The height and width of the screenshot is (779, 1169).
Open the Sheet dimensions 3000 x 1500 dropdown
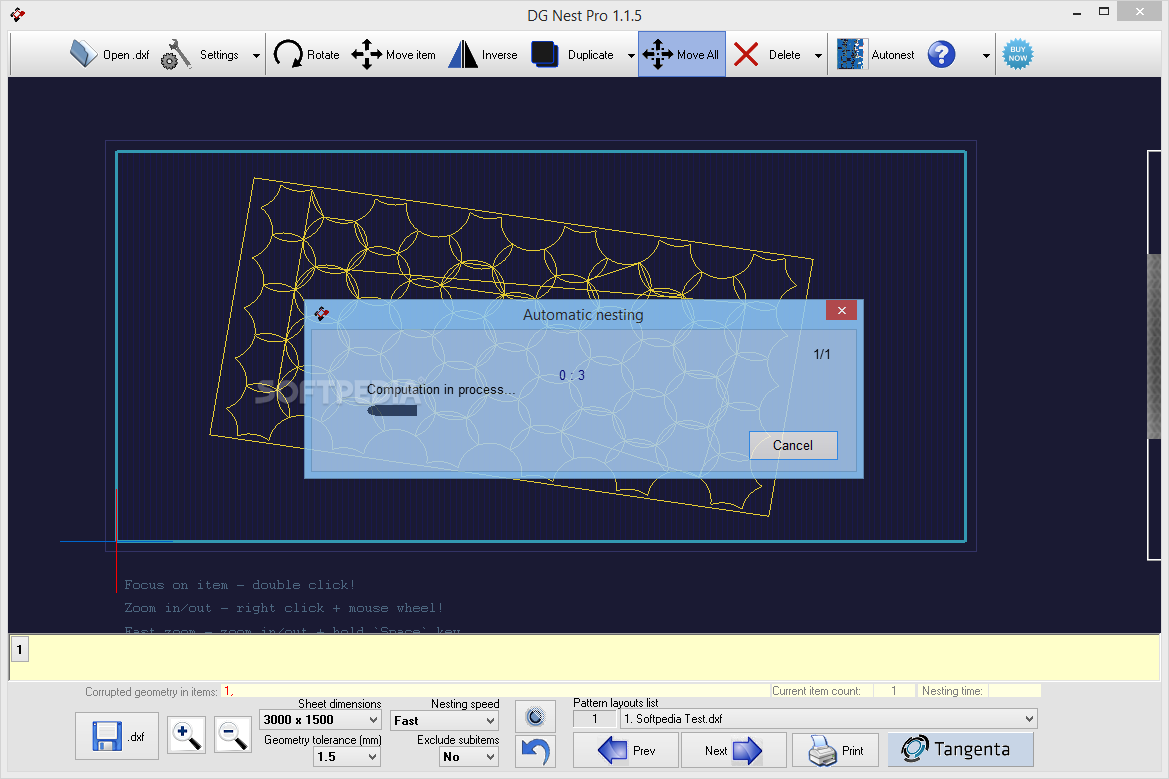[x=321, y=719]
